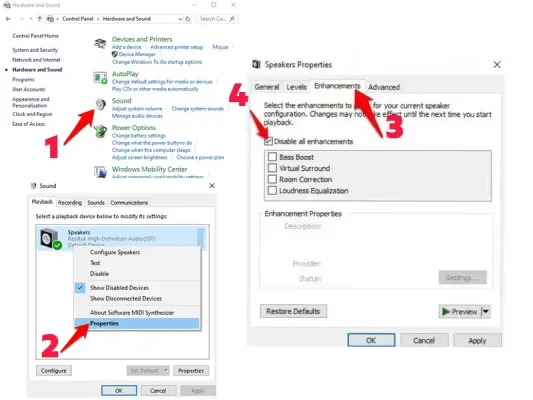
Task: Click Restore Defaults button
Action: [293, 311]
